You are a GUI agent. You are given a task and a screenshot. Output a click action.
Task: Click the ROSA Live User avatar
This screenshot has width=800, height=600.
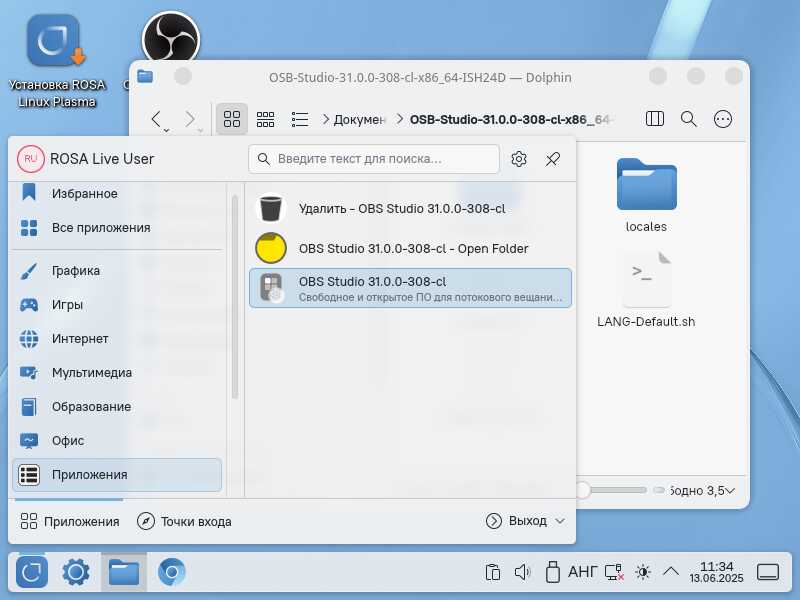(31, 159)
